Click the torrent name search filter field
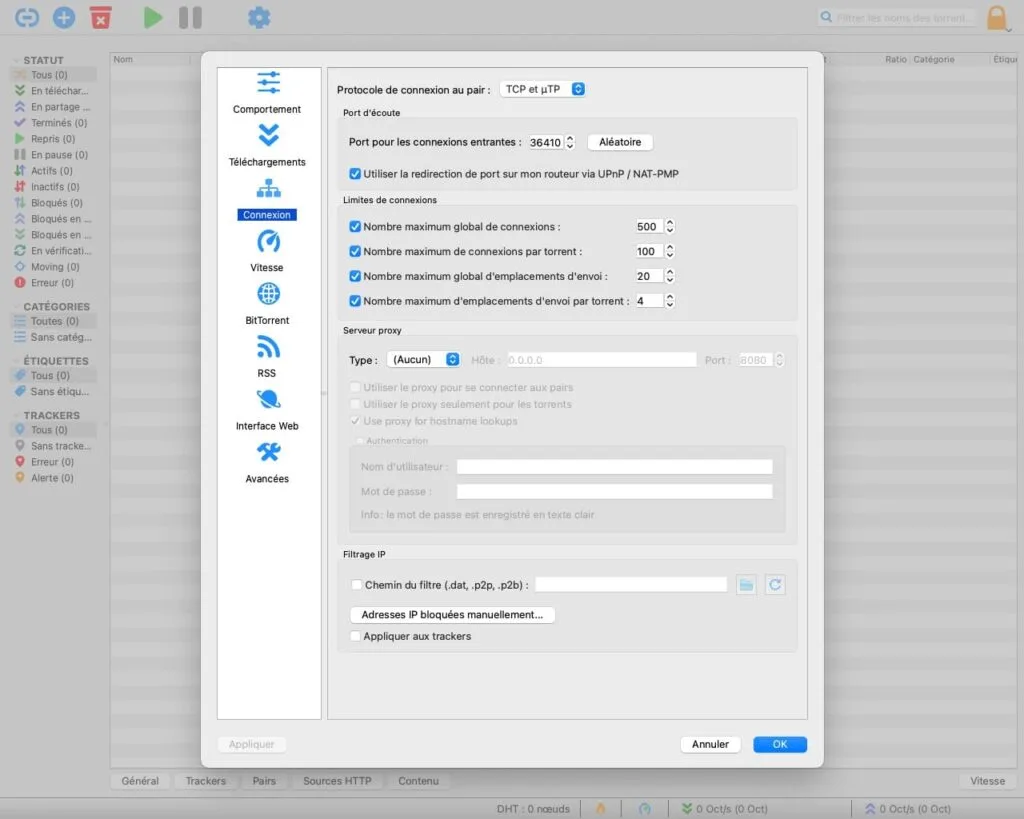 (899, 18)
